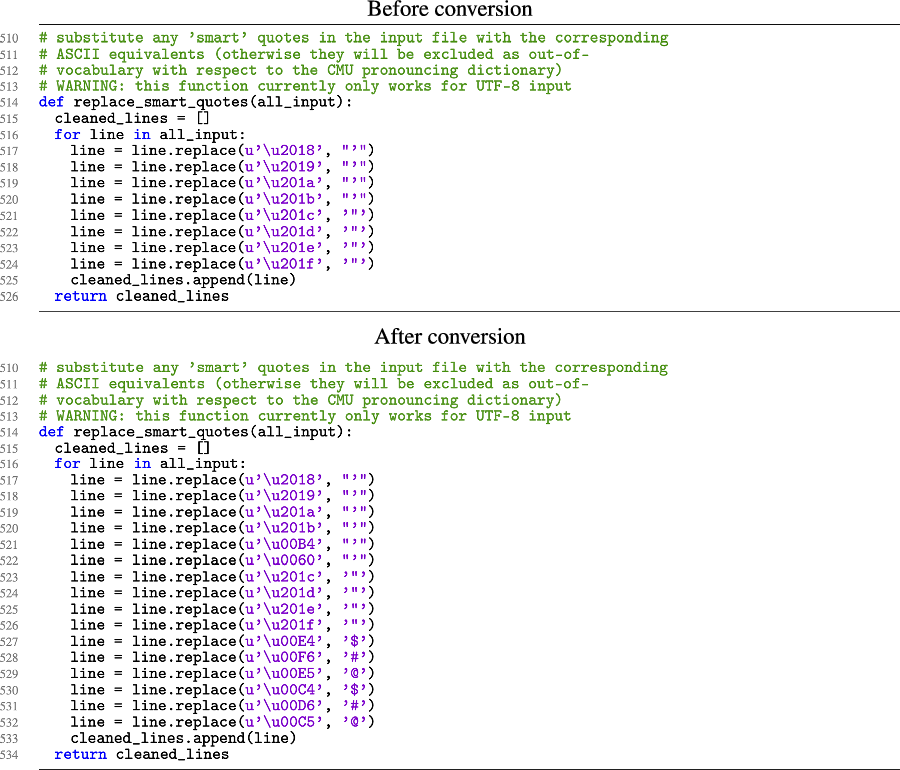The image size is (900, 770).
Task: Click the for keyword in After listing
Action: coord(67,464)
